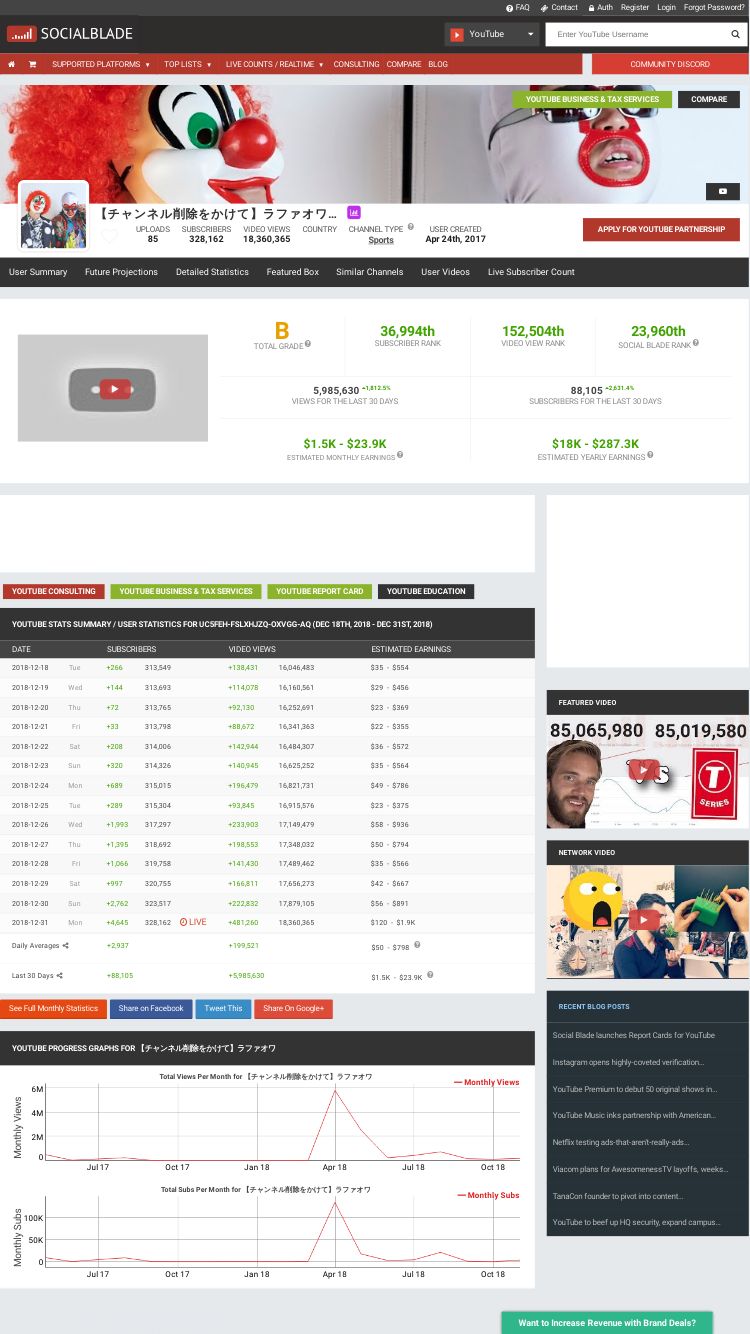Screen dimensions: 750x1334
Task: Click Want to Increase Revenue with Brand Deals
Action: [x=607, y=1323]
